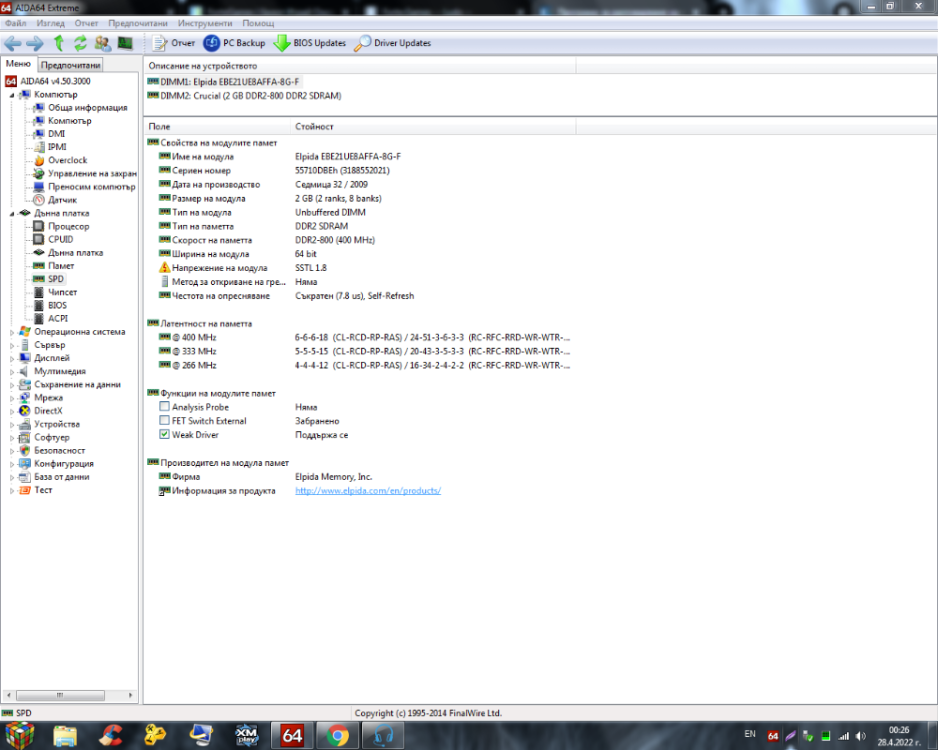
Task: Open Google Chrome from the taskbar
Action: [337, 736]
